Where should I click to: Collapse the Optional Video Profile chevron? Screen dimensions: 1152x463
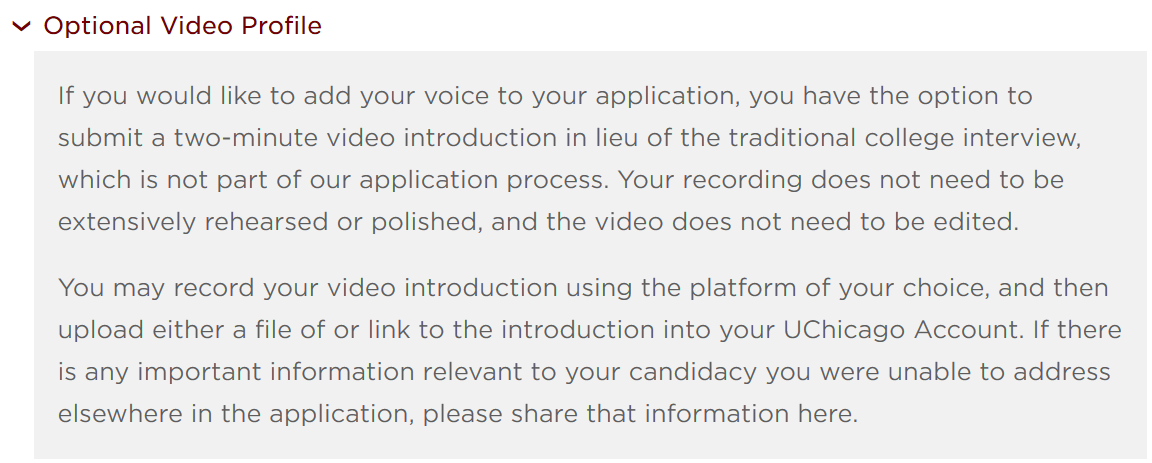21,26
